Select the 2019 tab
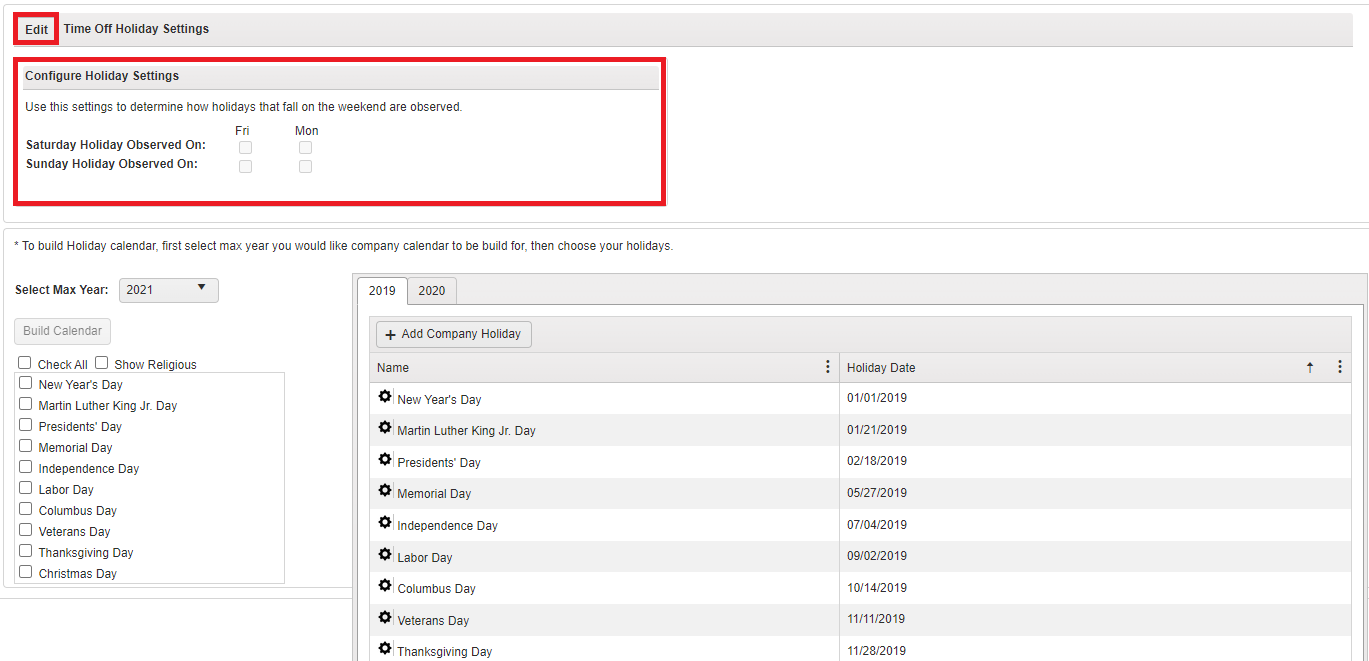The image size is (1369, 661). (382, 290)
